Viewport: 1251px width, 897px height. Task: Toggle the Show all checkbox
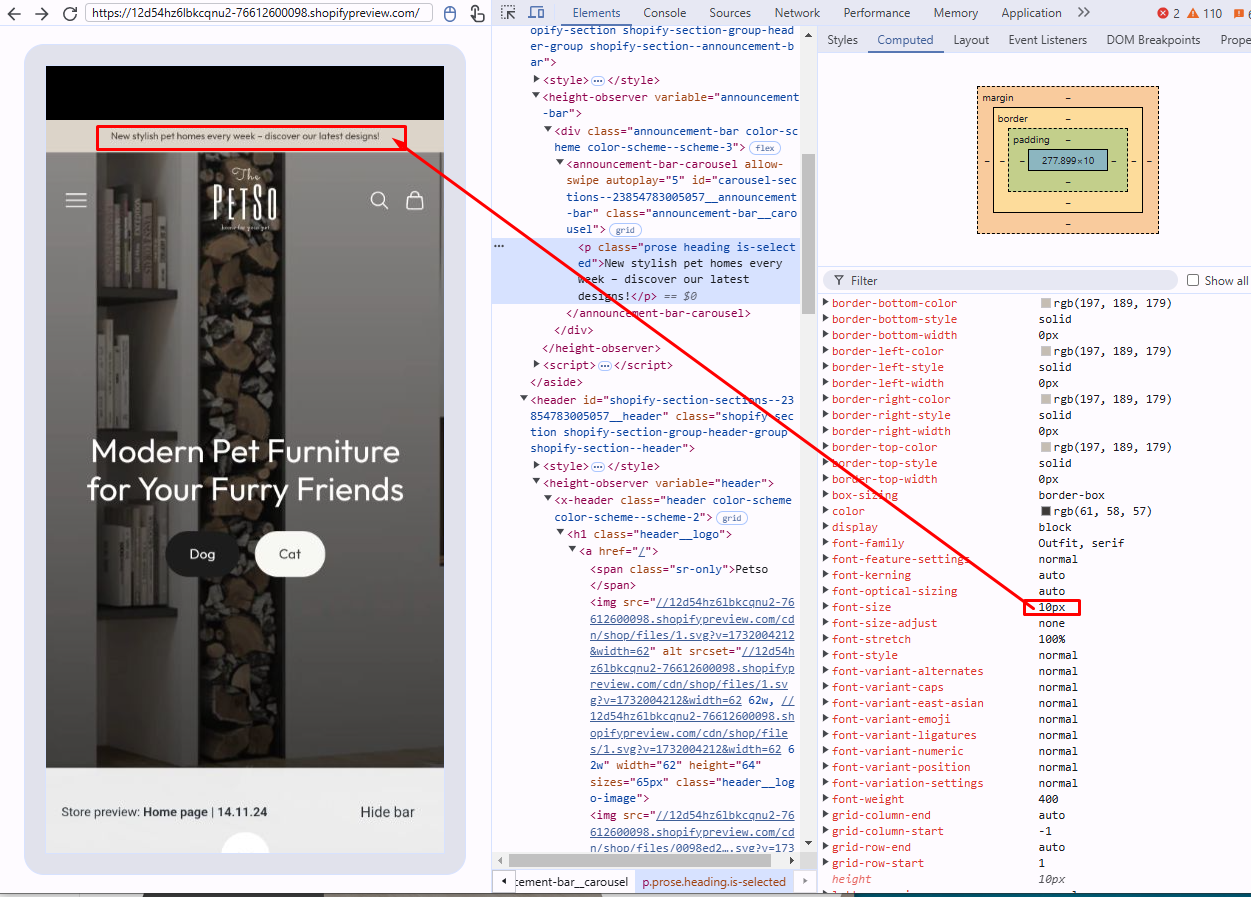tap(1193, 281)
